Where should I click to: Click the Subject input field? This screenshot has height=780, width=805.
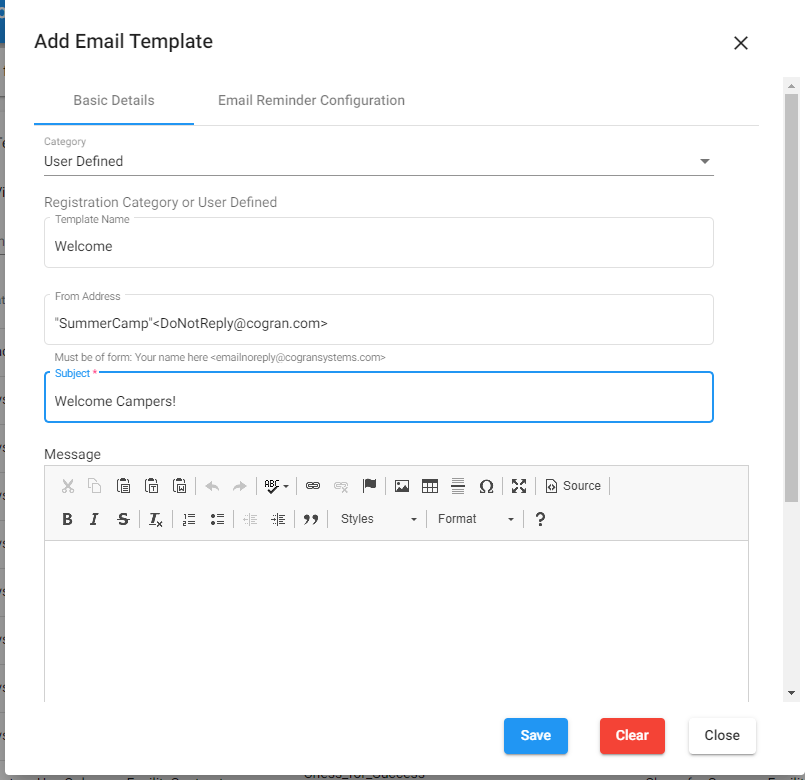pyautogui.click(x=379, y=397)
